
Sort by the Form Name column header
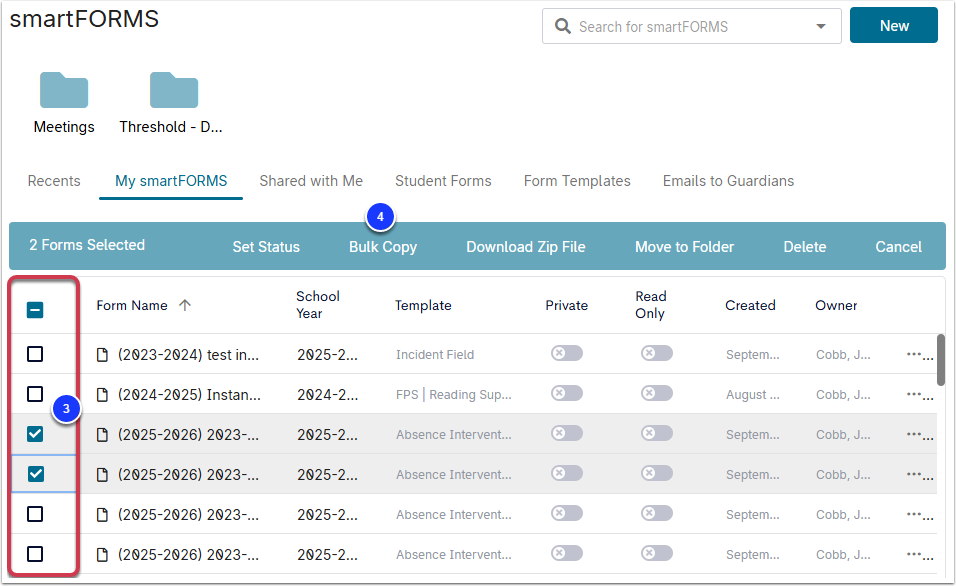pyautogui.click(x=132, y=306)
